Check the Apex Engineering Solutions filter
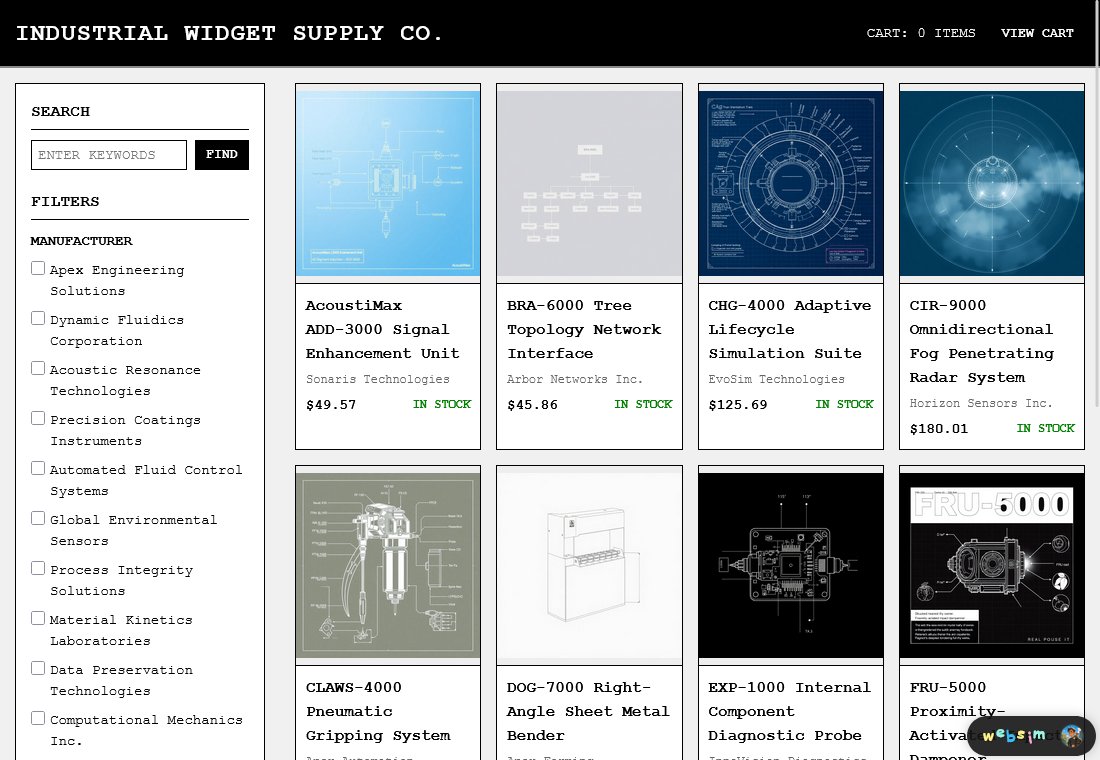The width and height of the screenshot is (1100, 760). 38,268
